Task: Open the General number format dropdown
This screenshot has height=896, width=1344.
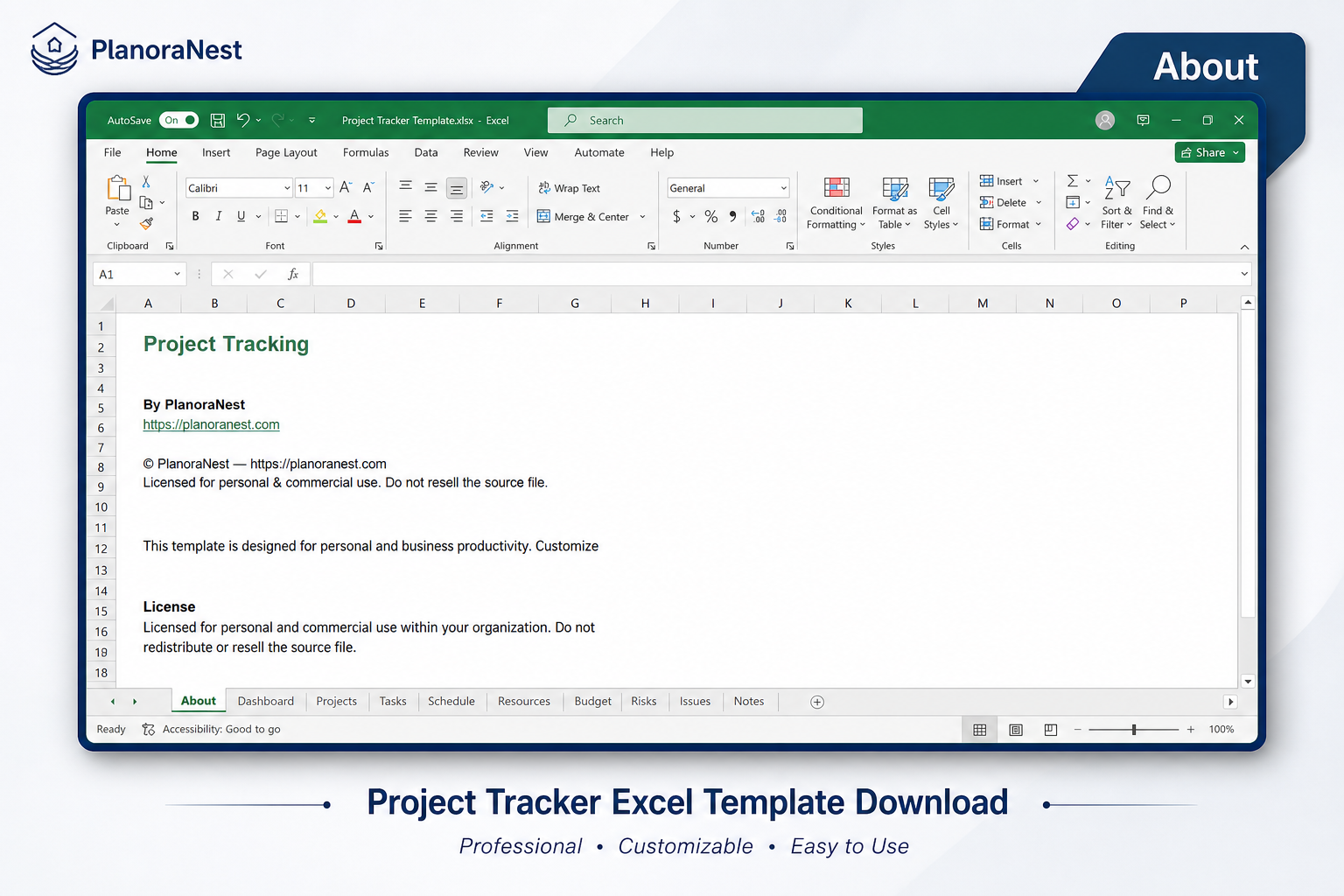Action: (783, 188)
